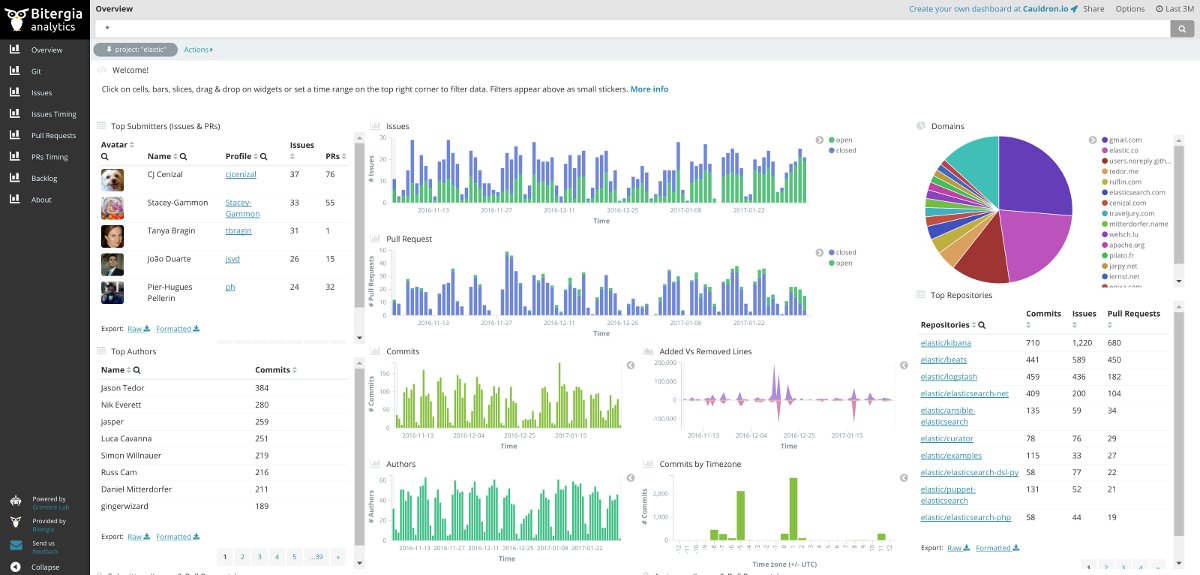The width and height of the screenshot is (1200, 575).
Task: Toggle the open series in Issues legend
Action: [x=842, y=140]
